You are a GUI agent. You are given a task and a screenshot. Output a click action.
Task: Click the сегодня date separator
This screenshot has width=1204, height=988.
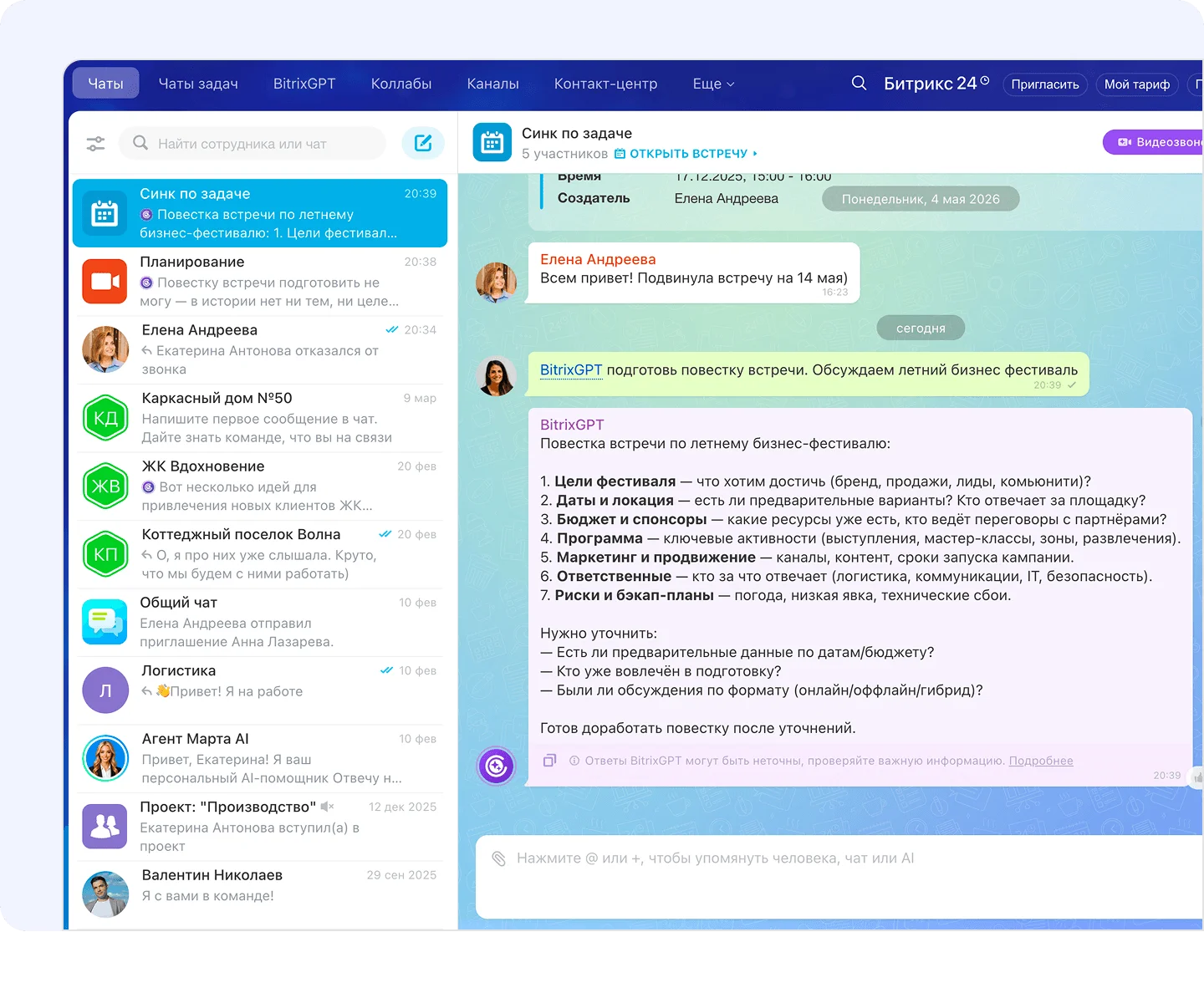[x=921, y=328]
